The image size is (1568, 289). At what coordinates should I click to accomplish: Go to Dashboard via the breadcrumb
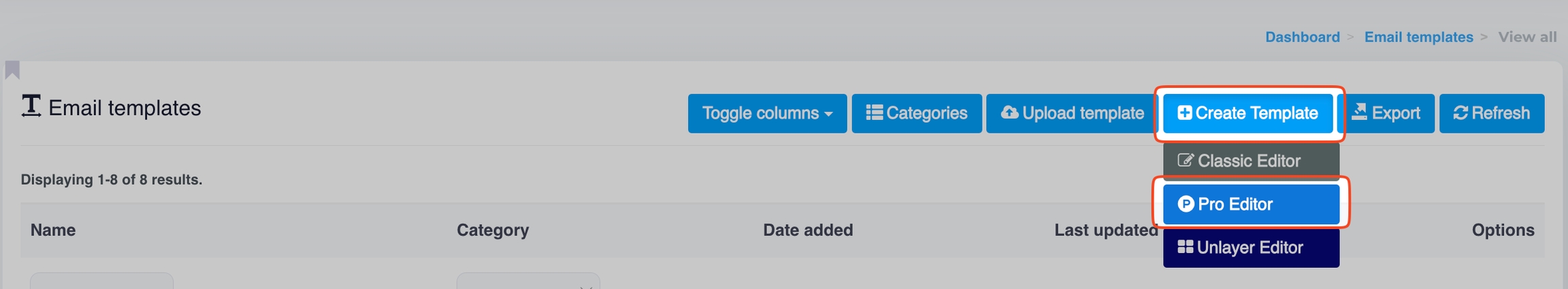tap(1302, 37)
